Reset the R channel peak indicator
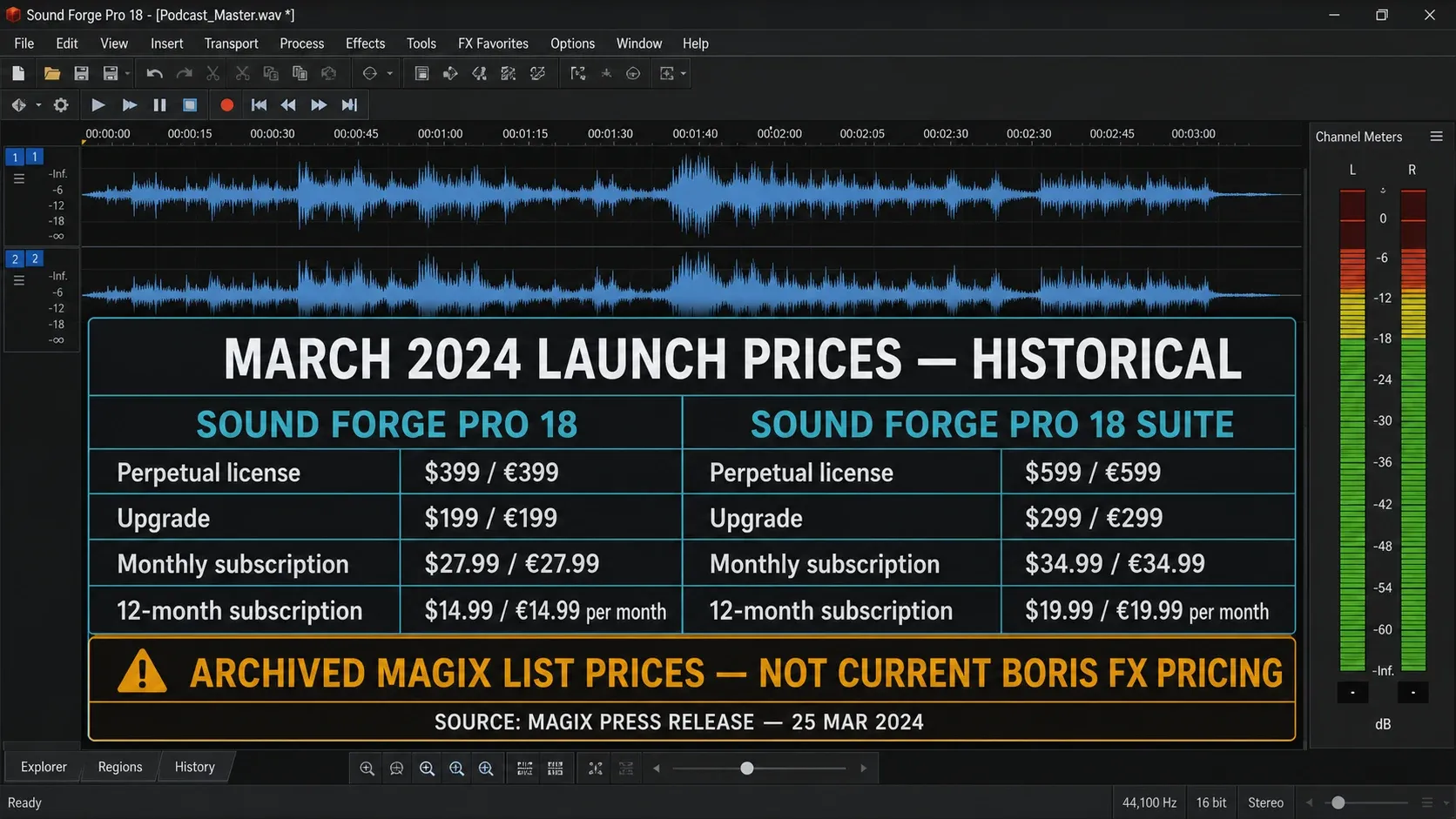Image resolution: width=1456 pixels, height=819 pixels. tap(1412, 693)
